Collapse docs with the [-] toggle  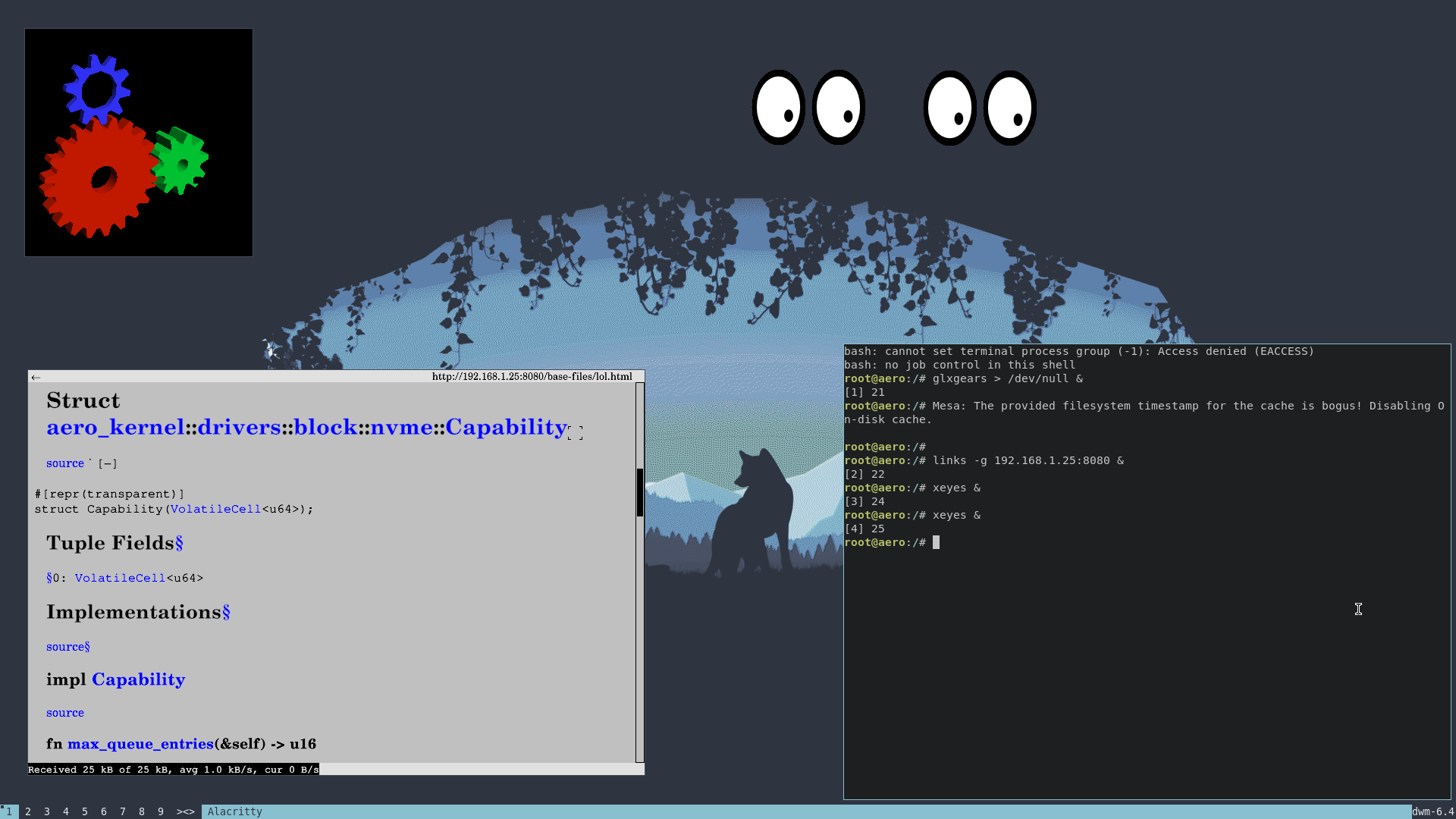click(x=107, y=463)
